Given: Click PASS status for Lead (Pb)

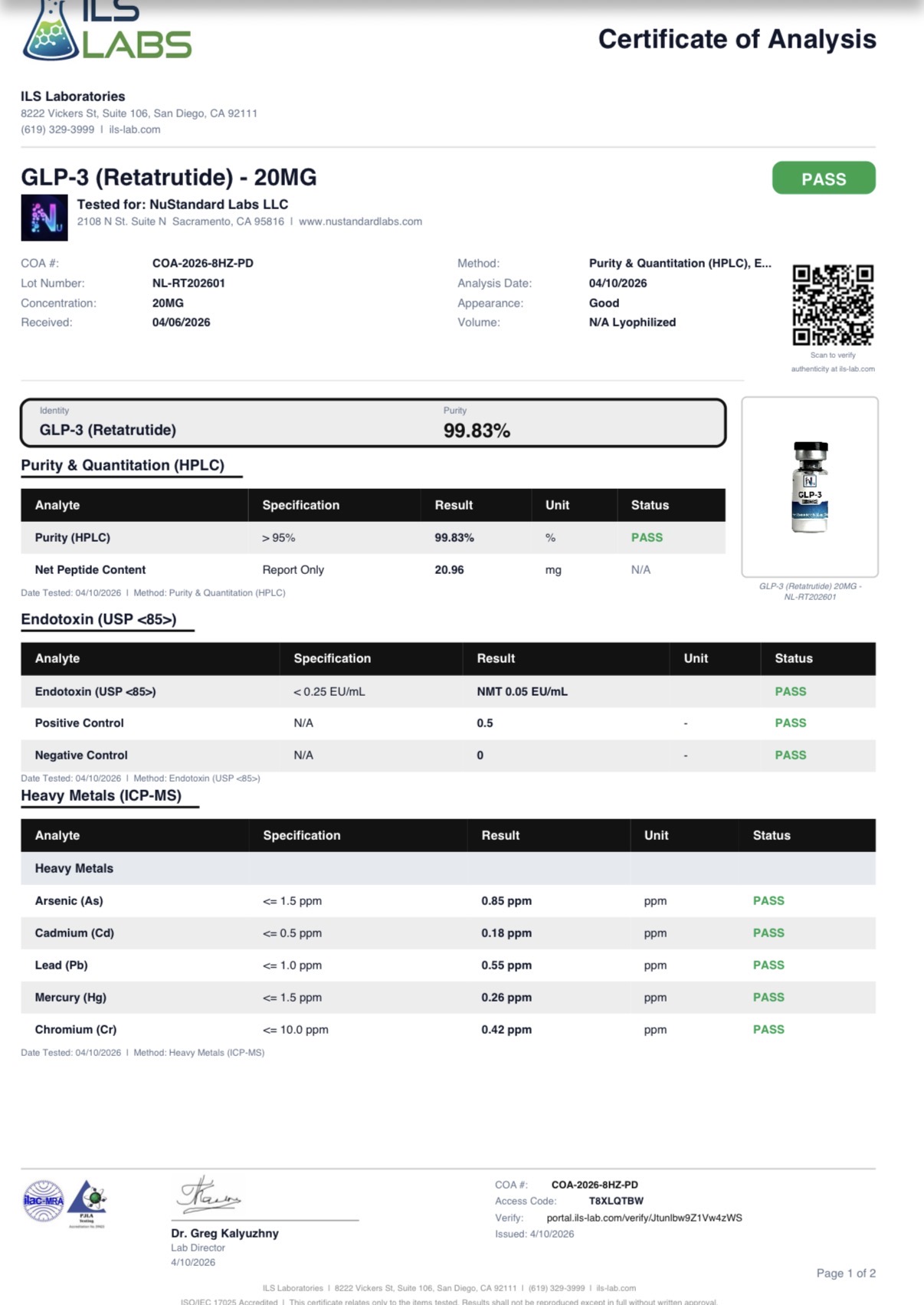Looking at the screenshot, I should pos(768,965).
